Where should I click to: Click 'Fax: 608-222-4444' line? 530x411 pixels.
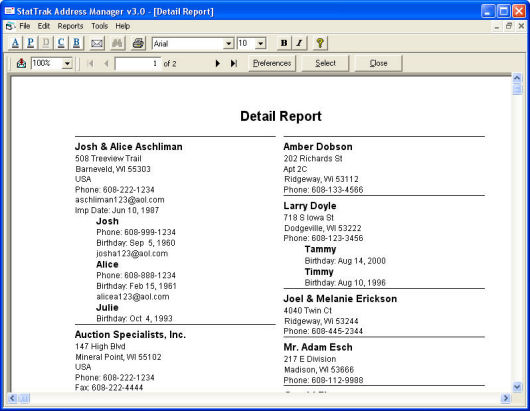click(109, 388)
